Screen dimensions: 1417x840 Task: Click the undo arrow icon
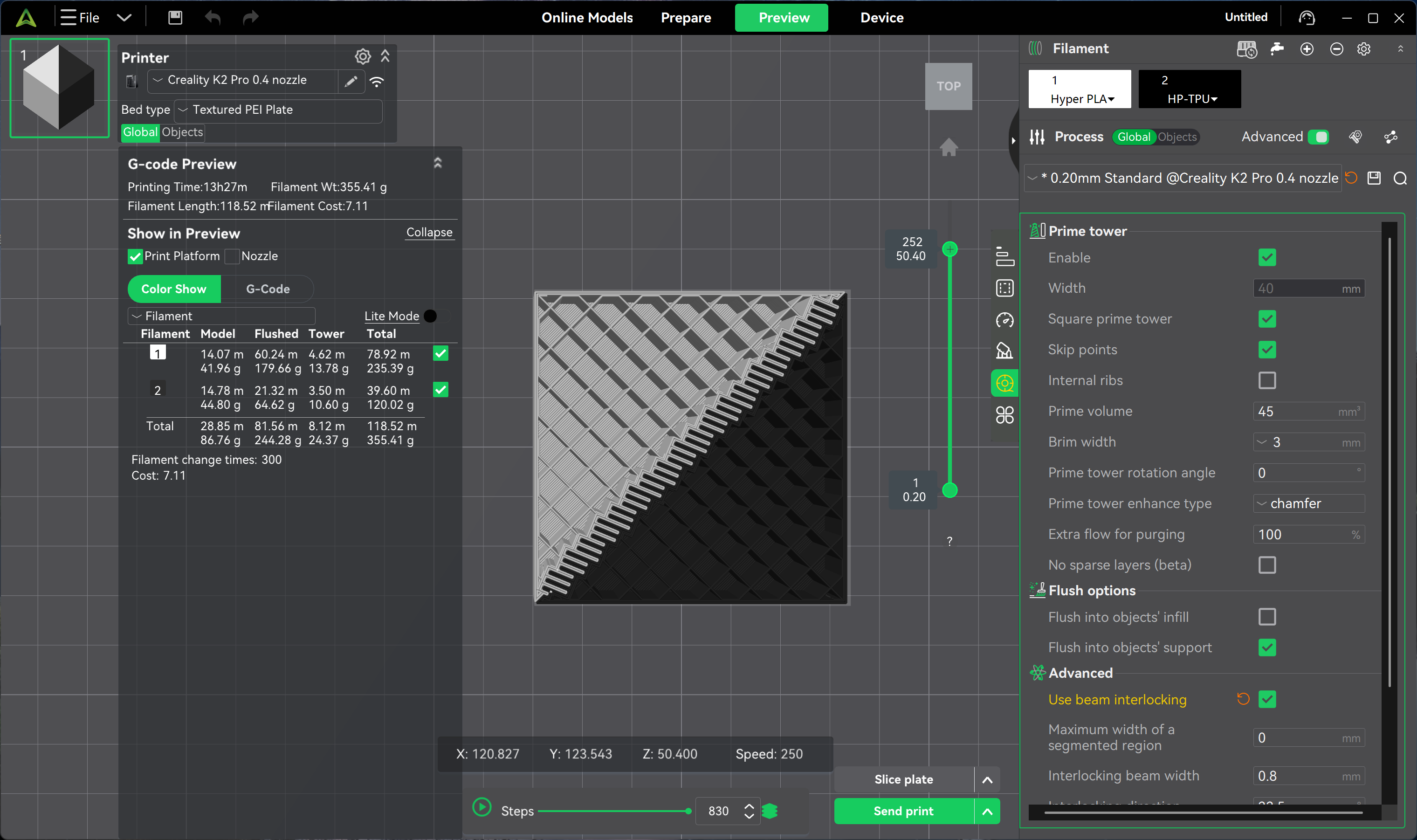pos(213,18)
